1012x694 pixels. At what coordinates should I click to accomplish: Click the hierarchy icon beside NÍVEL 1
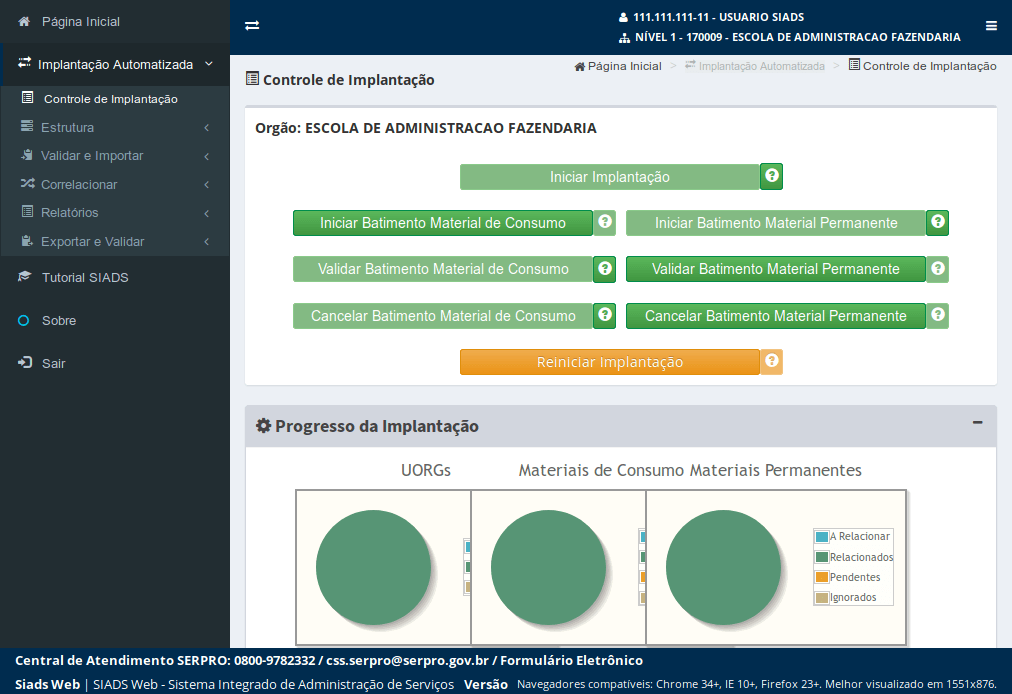(x=624, y=37)
